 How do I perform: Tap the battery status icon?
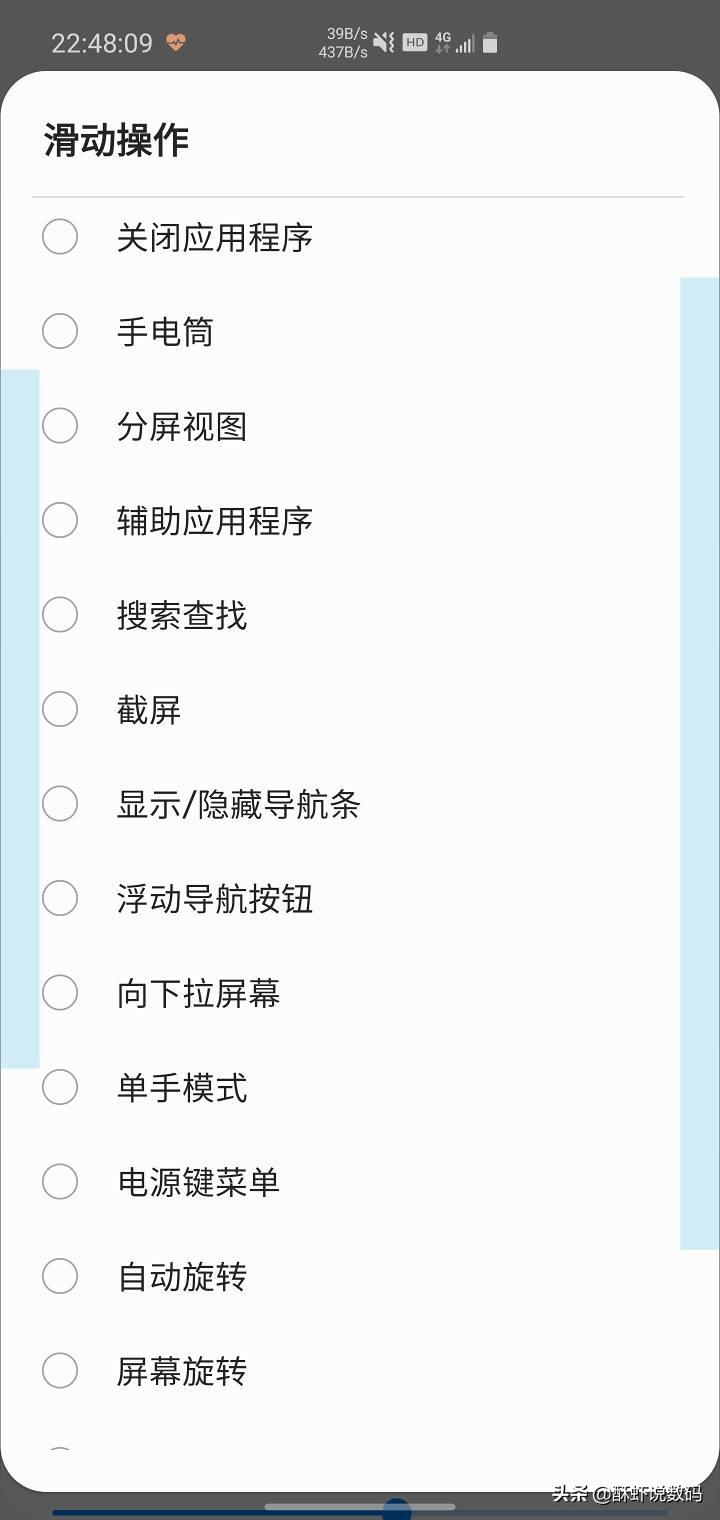[490, 43]
